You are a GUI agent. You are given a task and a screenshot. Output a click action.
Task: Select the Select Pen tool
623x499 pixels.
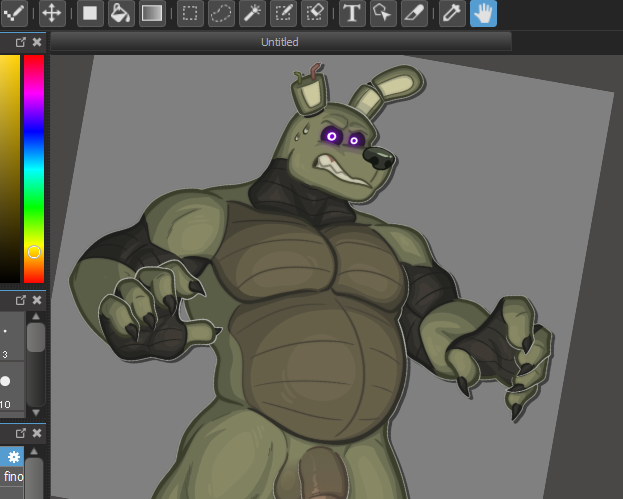[x=283, y=13]
